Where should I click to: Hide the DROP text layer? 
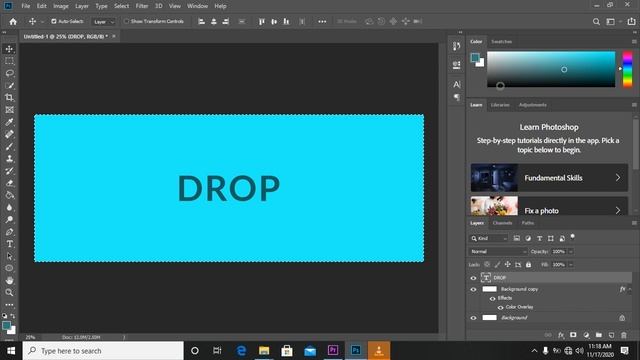point(473,278)
